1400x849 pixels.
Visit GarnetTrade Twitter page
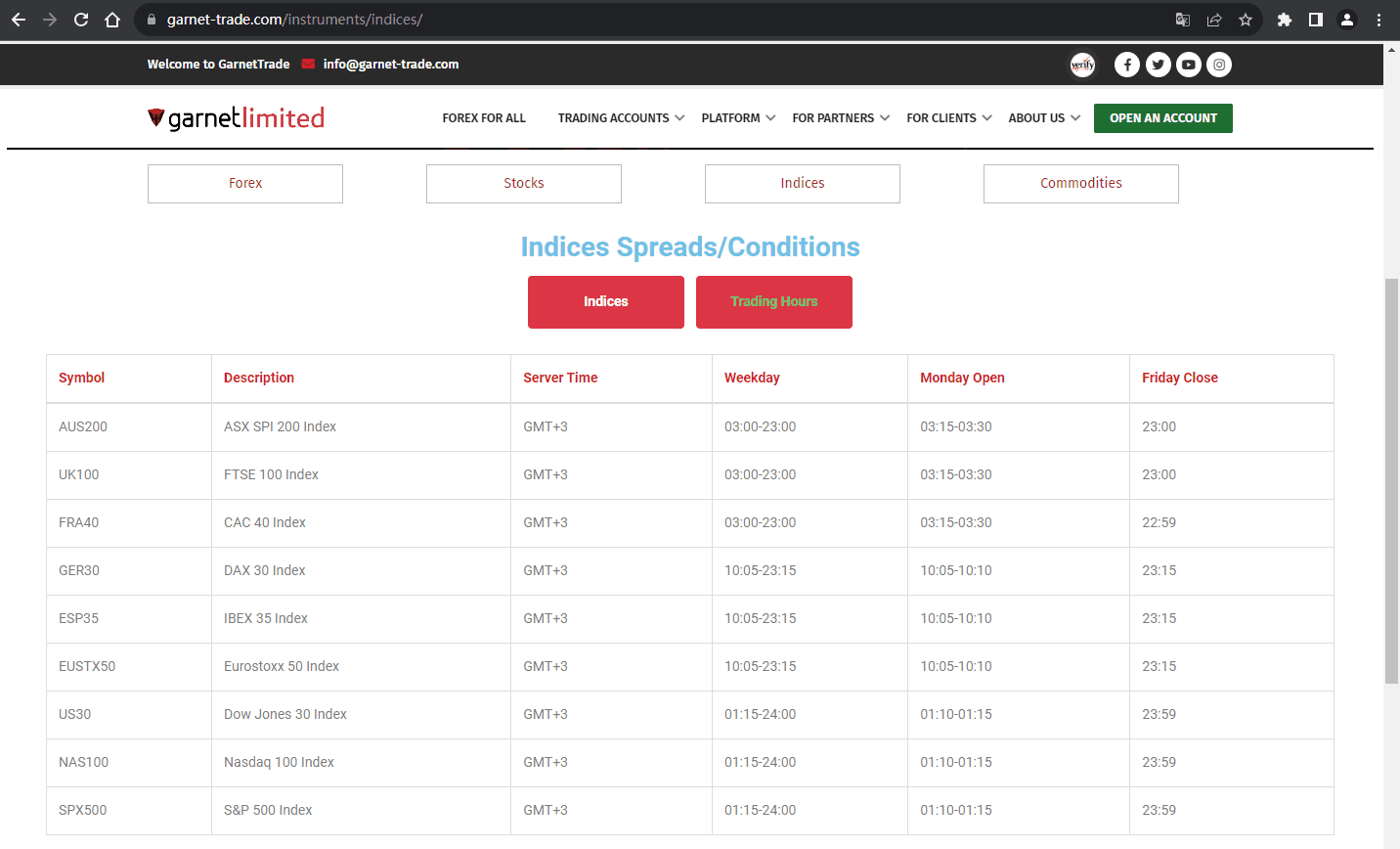click(x=1159, y=65)
